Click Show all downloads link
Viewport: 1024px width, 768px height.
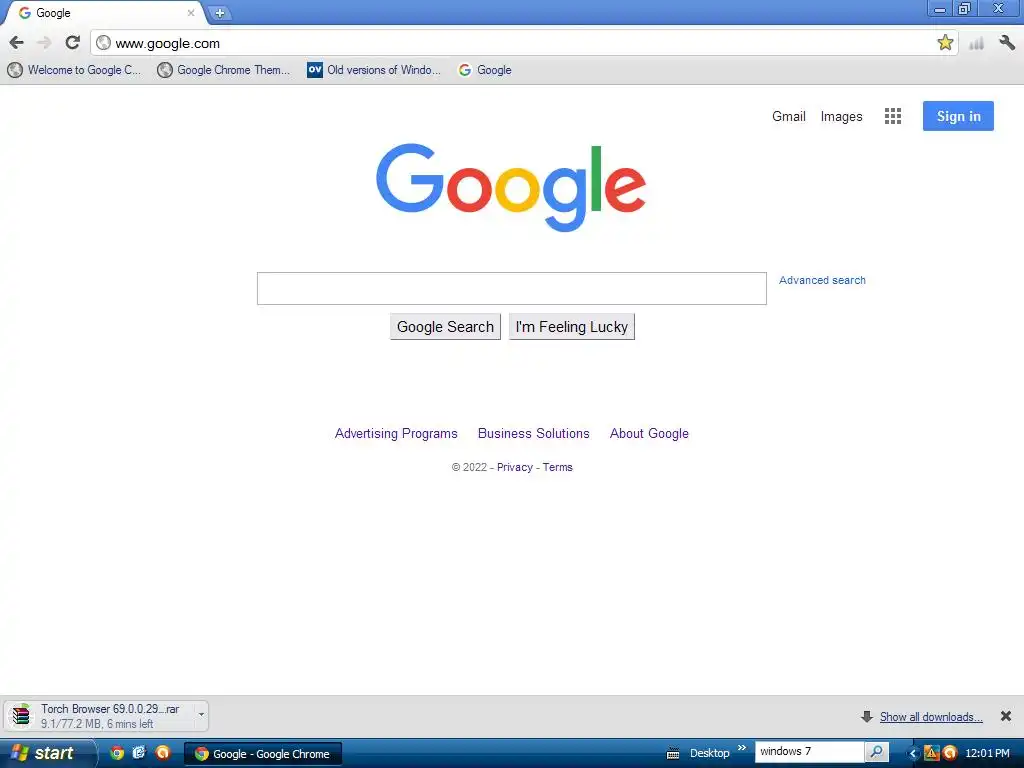pos(931,716)
